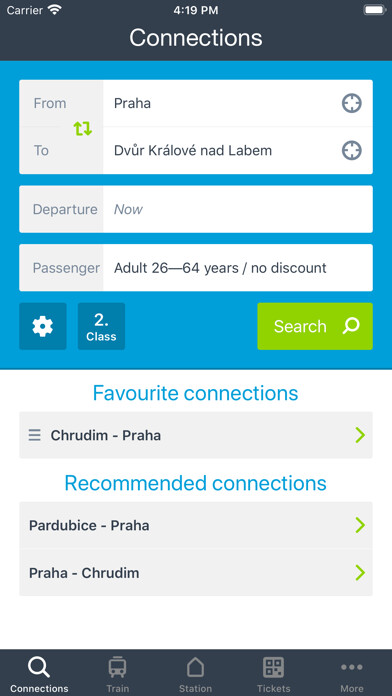Swap the From and To stations
Image resolution: width=392 pixels, height=696 pixels.
pyautogui.click(x=83, y=128)
